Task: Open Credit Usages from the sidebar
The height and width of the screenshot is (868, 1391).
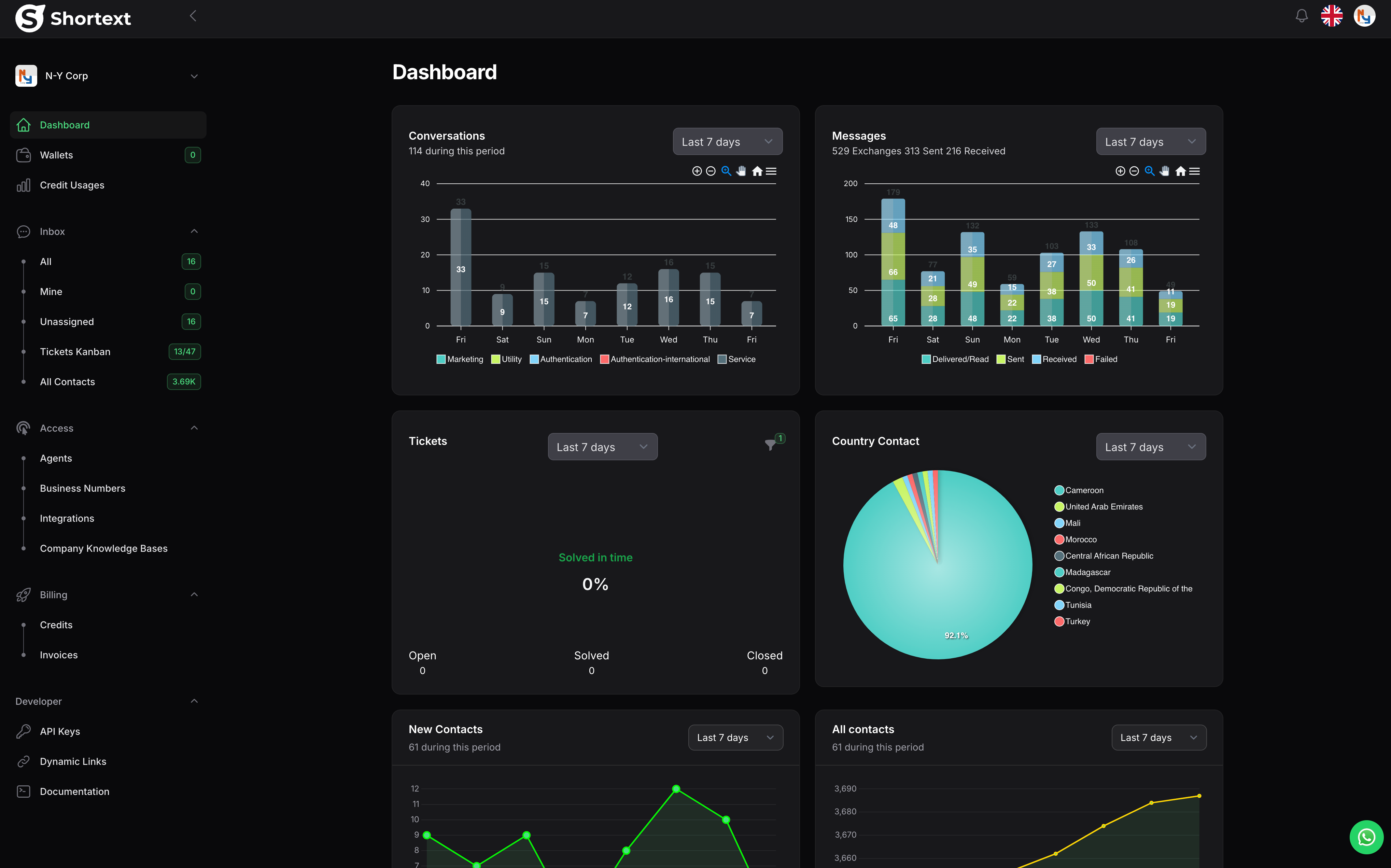Action: 72,185
